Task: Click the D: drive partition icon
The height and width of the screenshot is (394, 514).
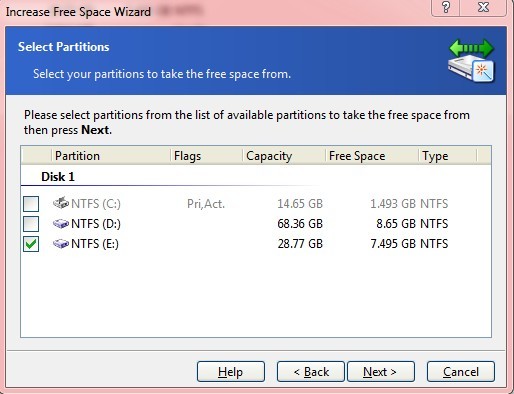Action: (x=61, y=223)
